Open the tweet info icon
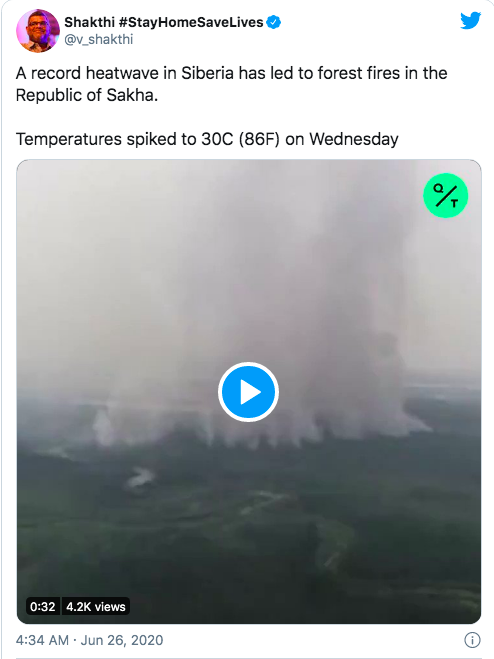Screen dimensions: 494x659 click(x=472, y=640)
